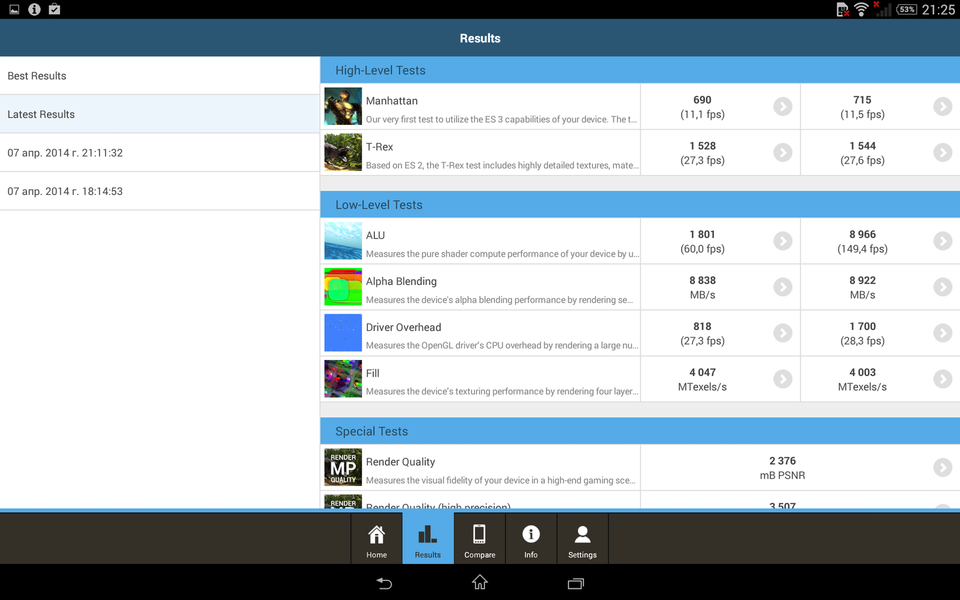
Task: Open result from 07 апр. 2014 21:11:32
Action: [160, 153]
